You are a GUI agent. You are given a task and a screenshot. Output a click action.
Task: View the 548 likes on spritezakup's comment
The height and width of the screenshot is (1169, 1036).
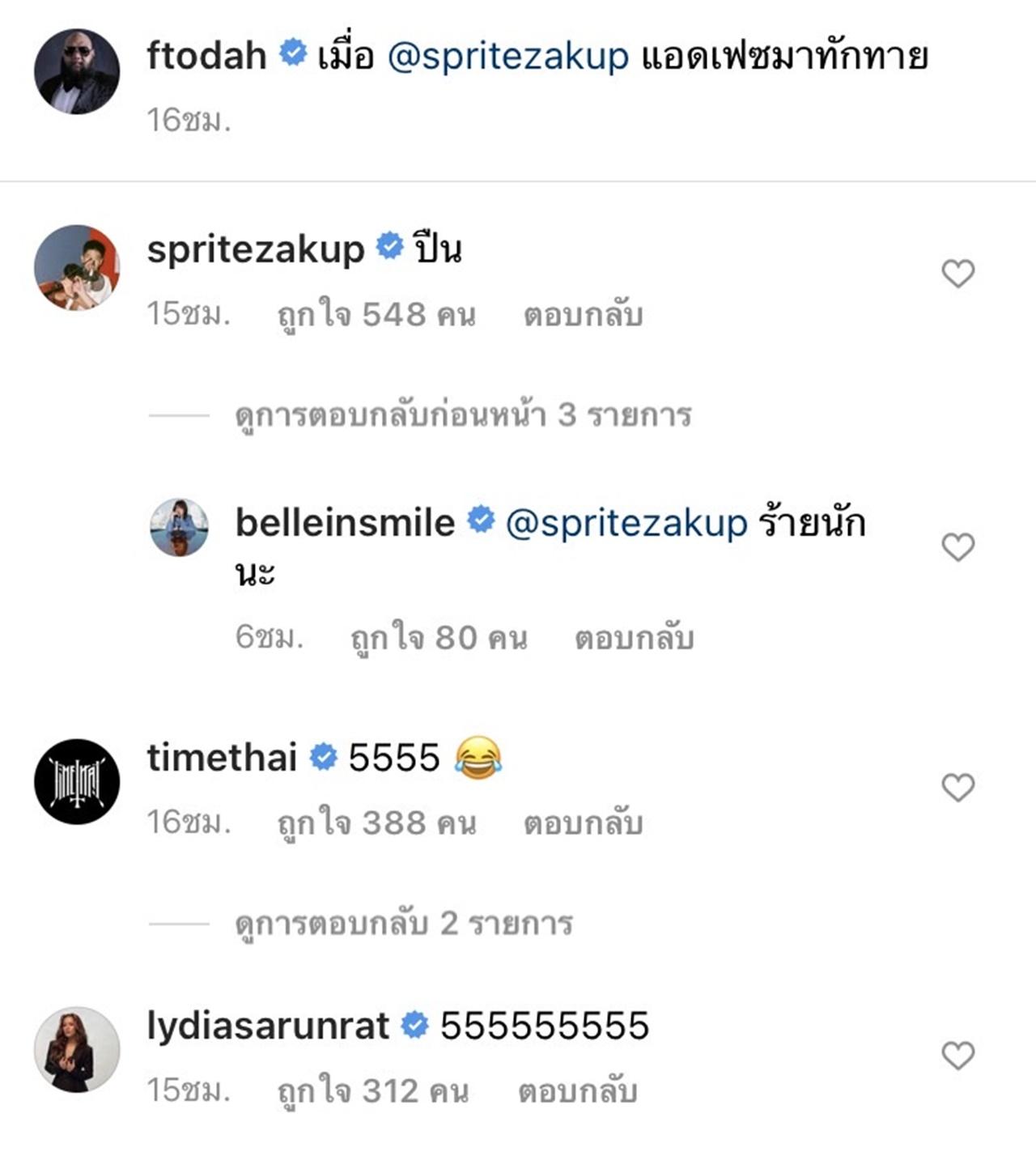point(376,315)
